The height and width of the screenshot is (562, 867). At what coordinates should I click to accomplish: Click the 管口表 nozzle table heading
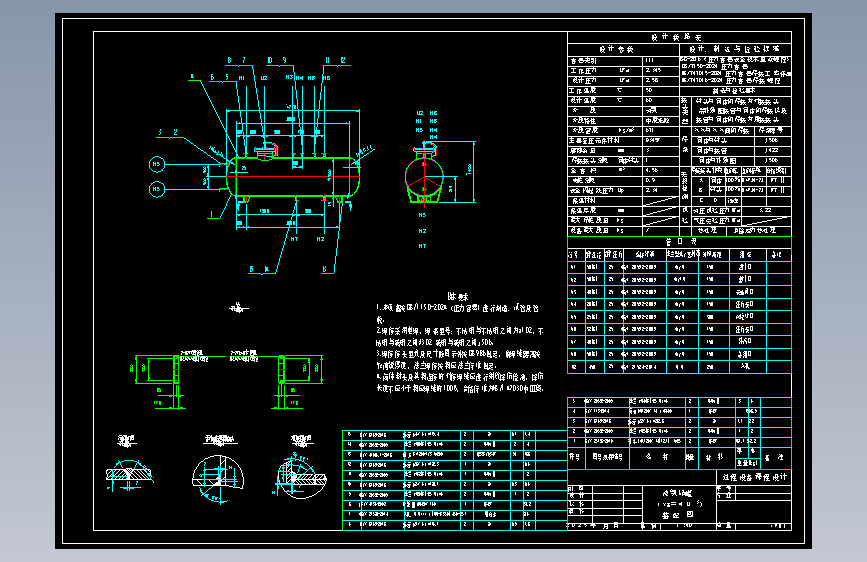tap(681, 242)
